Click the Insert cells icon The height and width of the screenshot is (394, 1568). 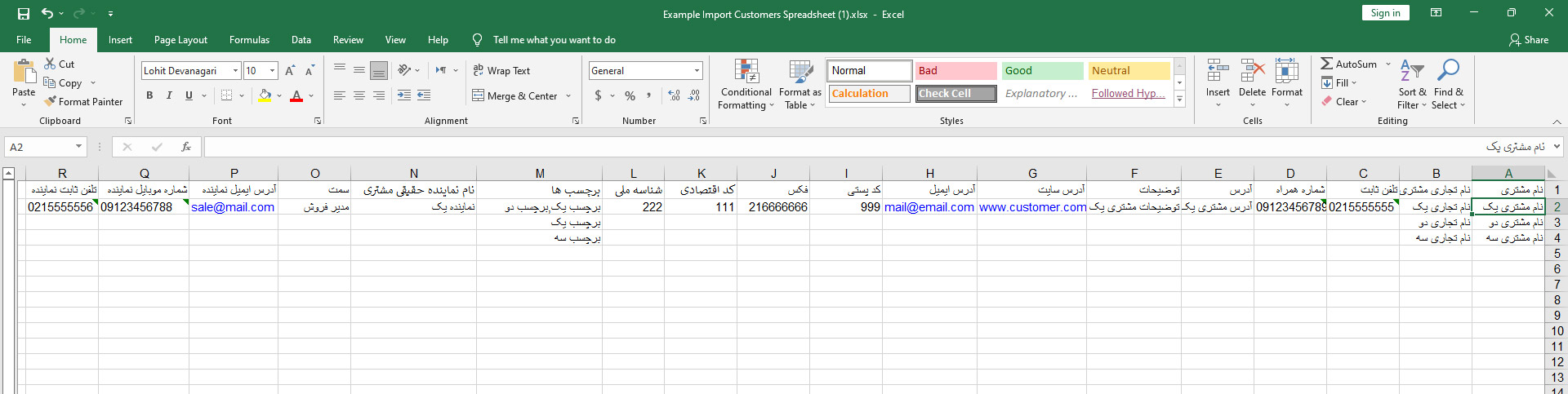(1218, 71)
